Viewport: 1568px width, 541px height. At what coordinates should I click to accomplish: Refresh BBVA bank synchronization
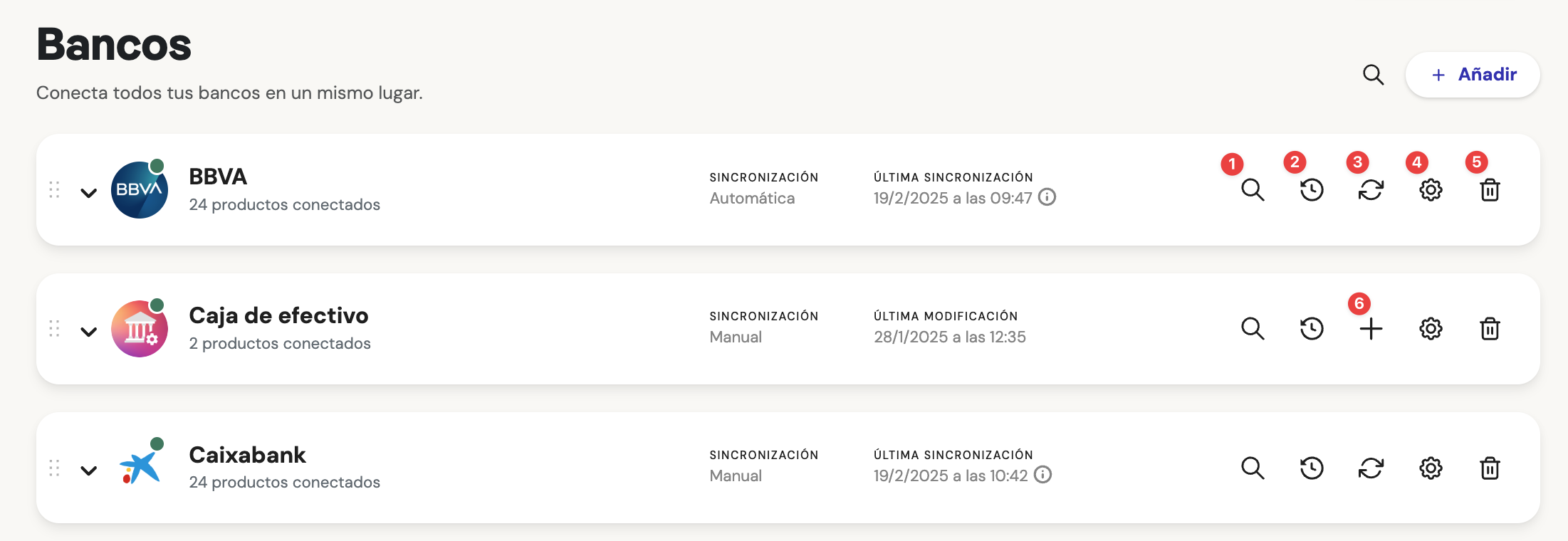click(1371, 190)
